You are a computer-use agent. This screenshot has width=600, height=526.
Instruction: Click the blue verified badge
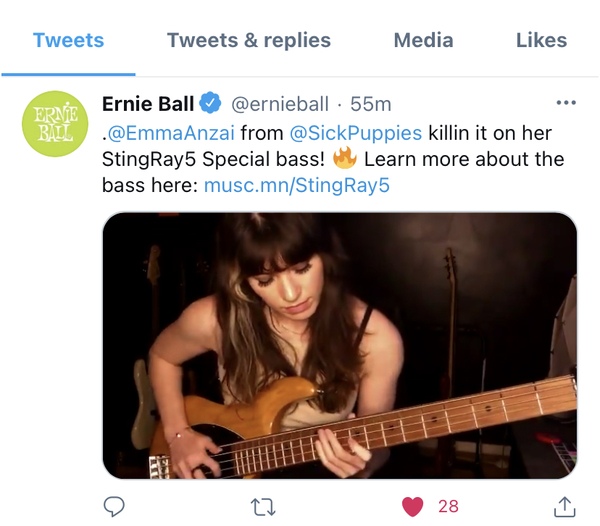pos(210,103)
